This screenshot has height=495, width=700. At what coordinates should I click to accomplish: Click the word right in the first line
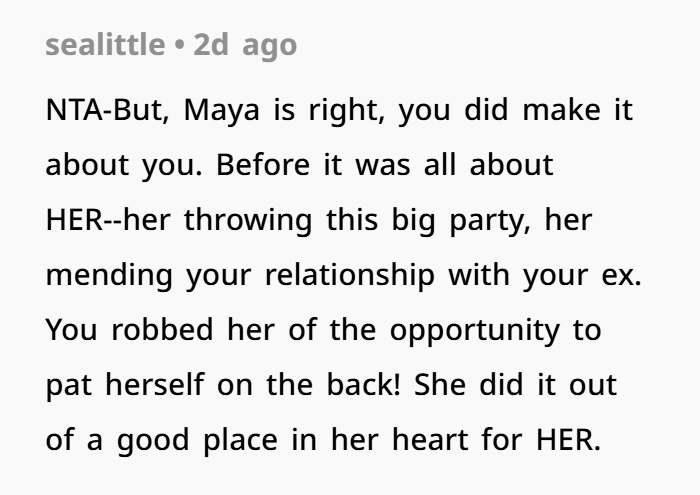tap(343, 110)
